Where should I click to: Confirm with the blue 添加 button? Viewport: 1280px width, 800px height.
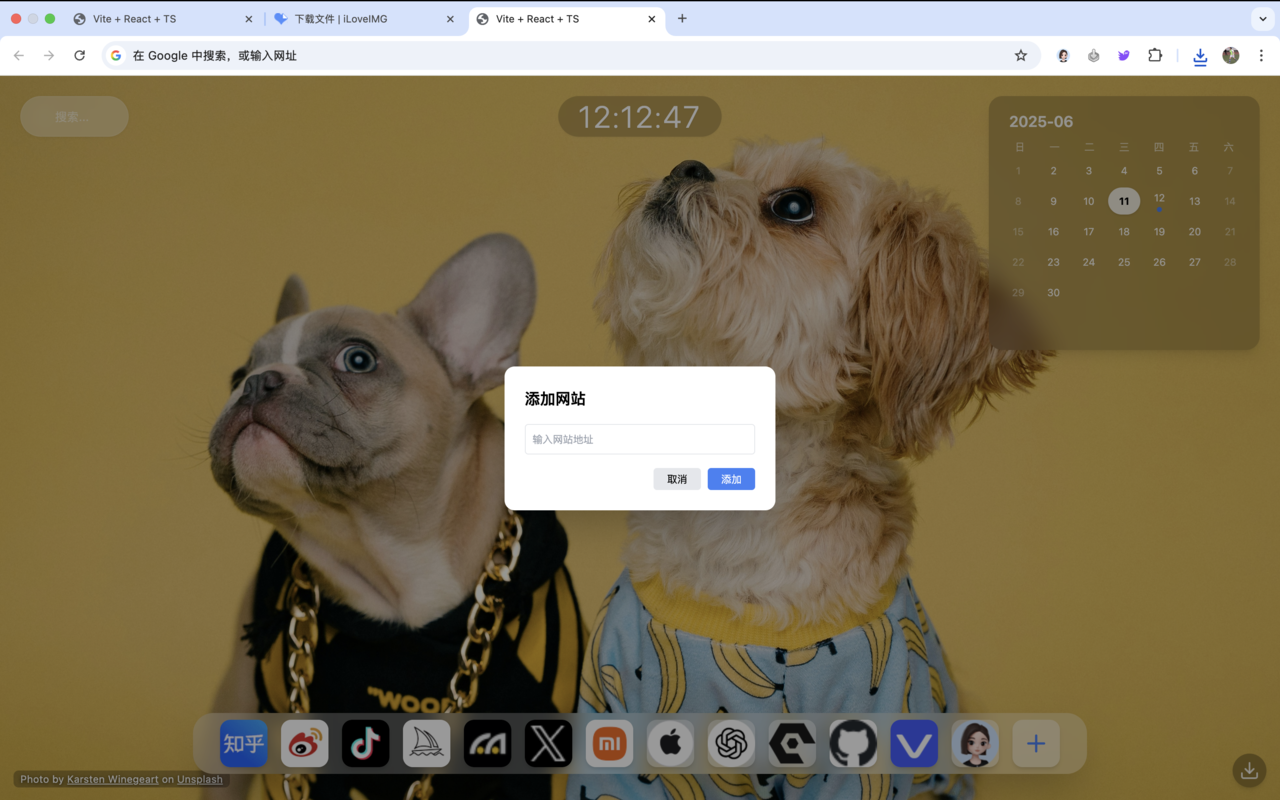(731, 479)
